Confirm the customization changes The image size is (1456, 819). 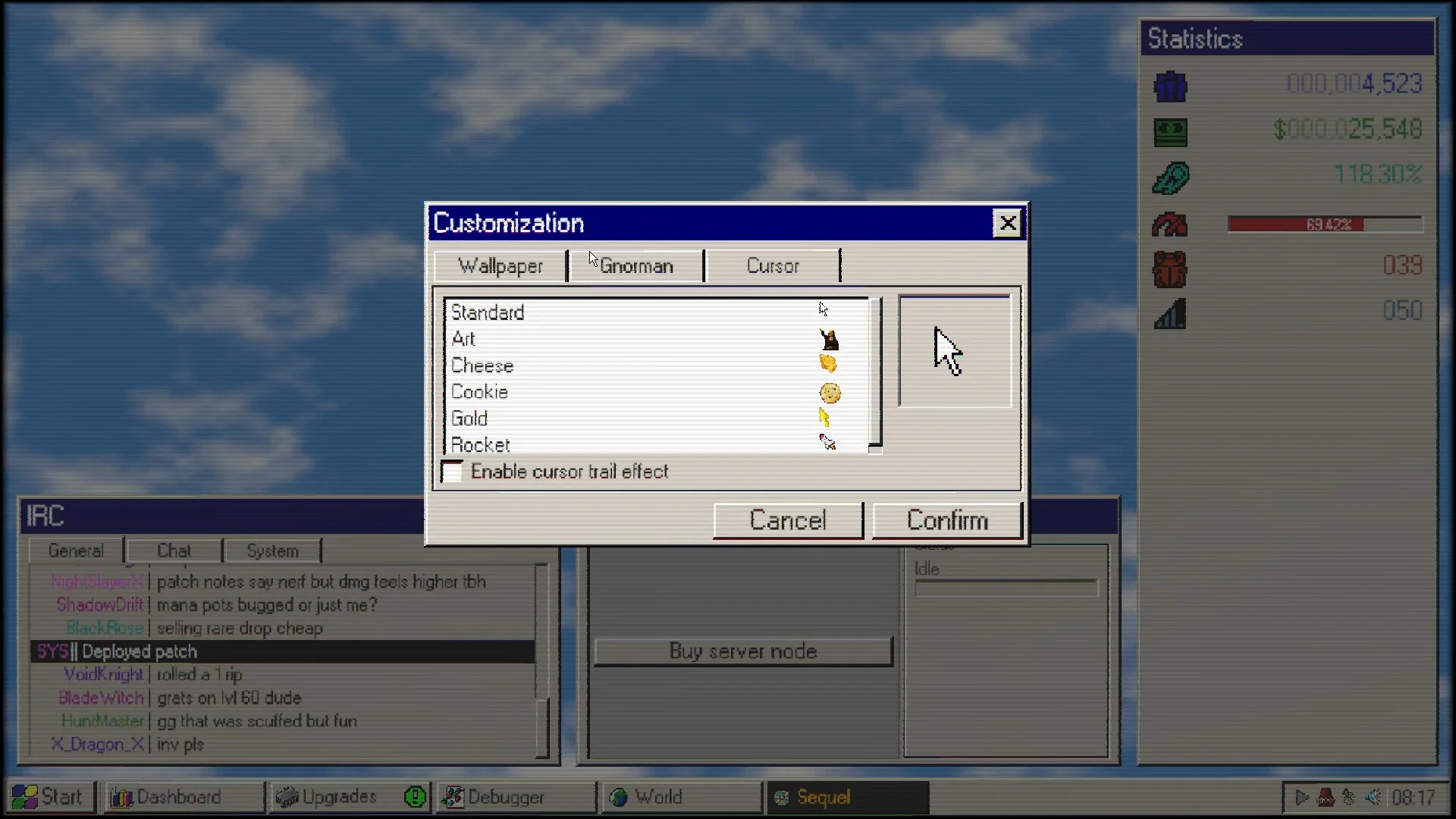(x=946, y=521)
